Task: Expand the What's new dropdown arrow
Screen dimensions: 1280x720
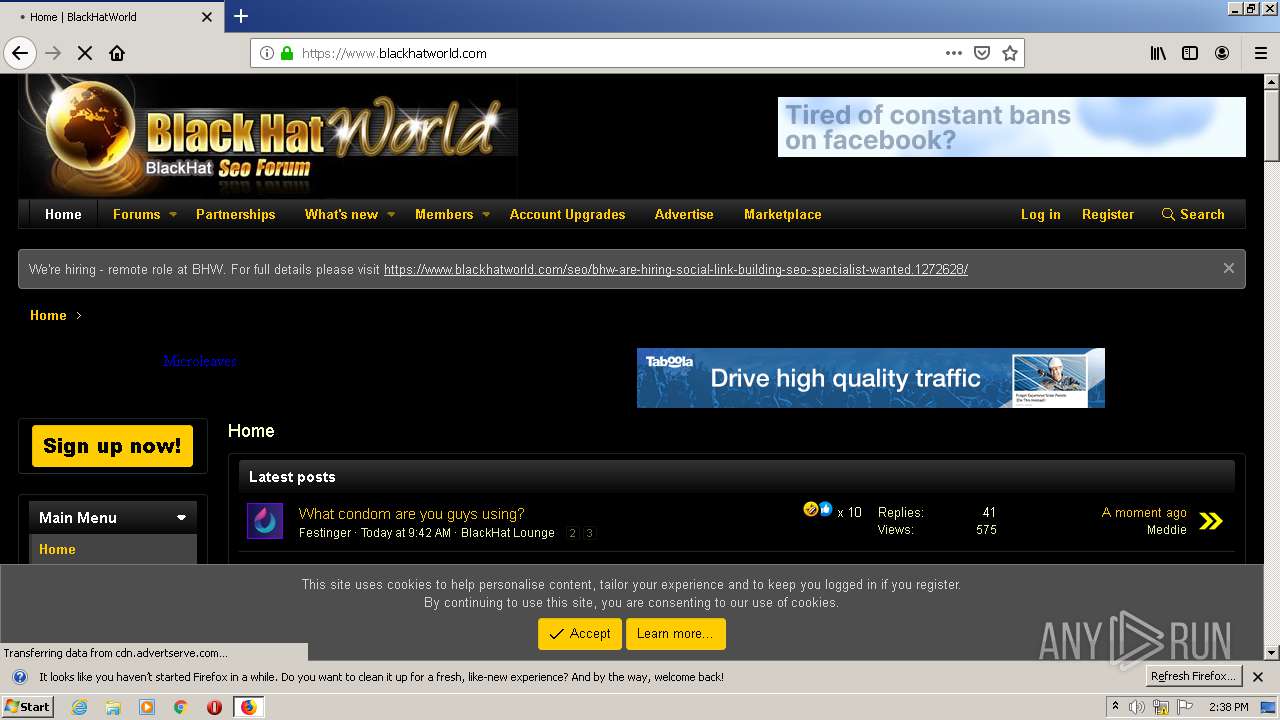Action: 391,214
